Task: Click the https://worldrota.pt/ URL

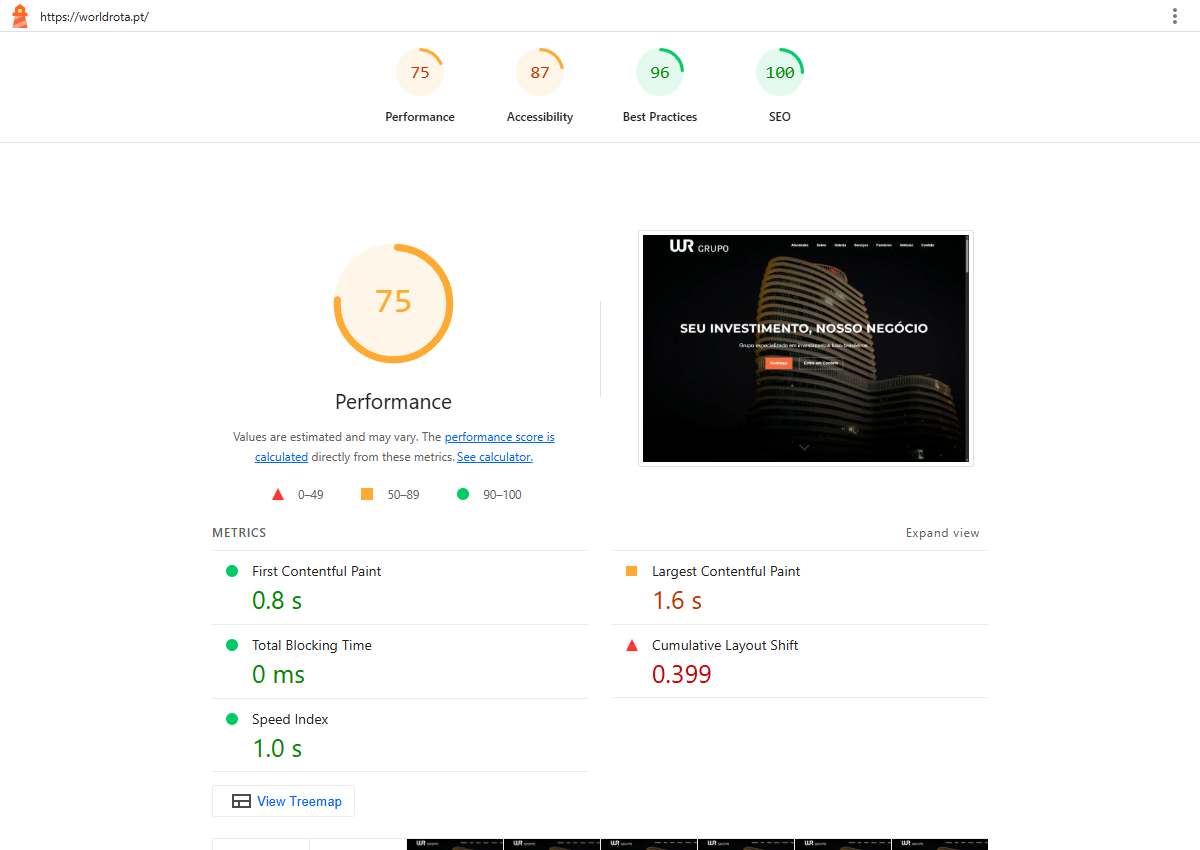Action: (94, 17)
